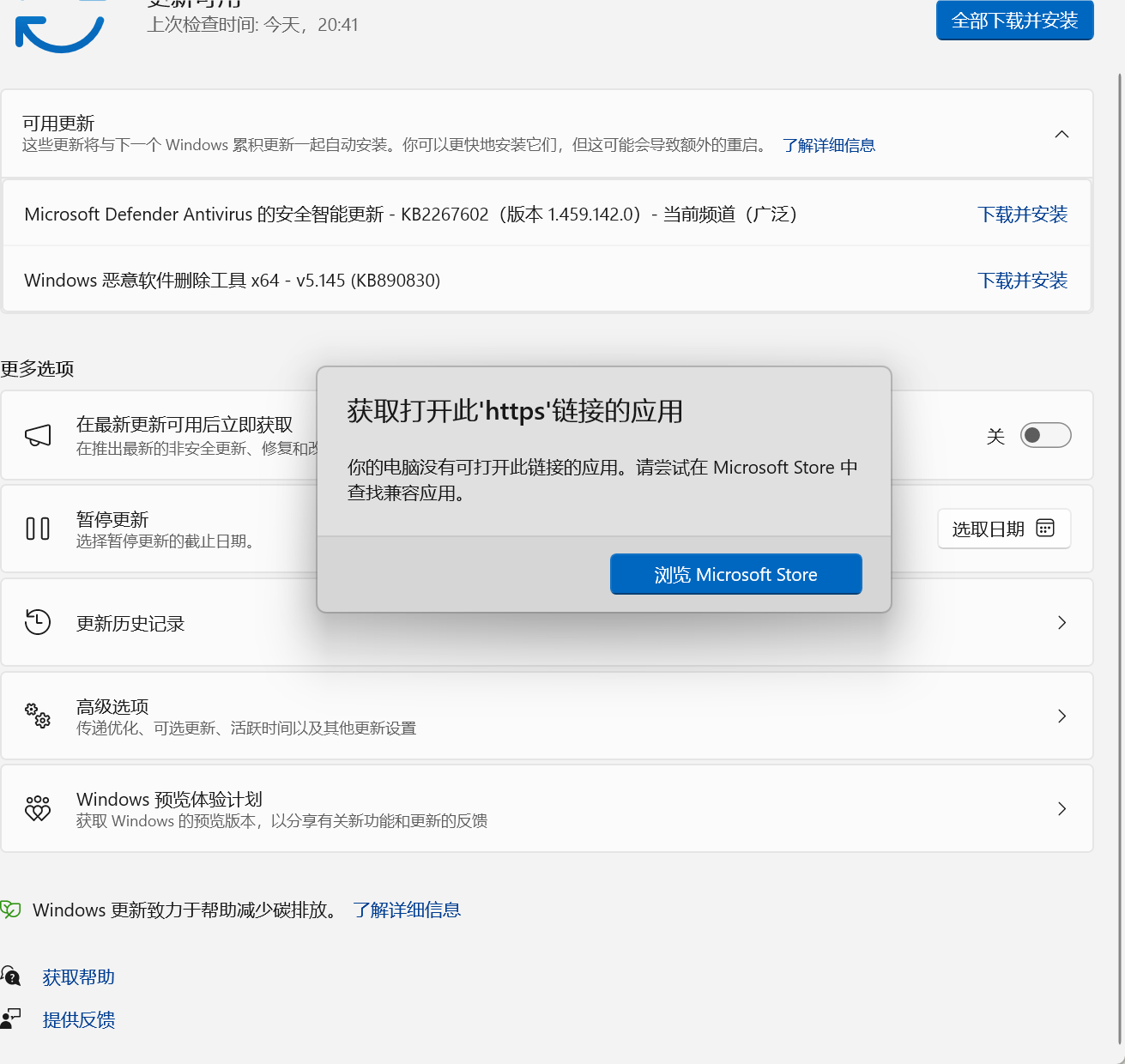
Task: Open Windows 预览体验计划 via its right chevron
Action: [x=1061, y=808]
